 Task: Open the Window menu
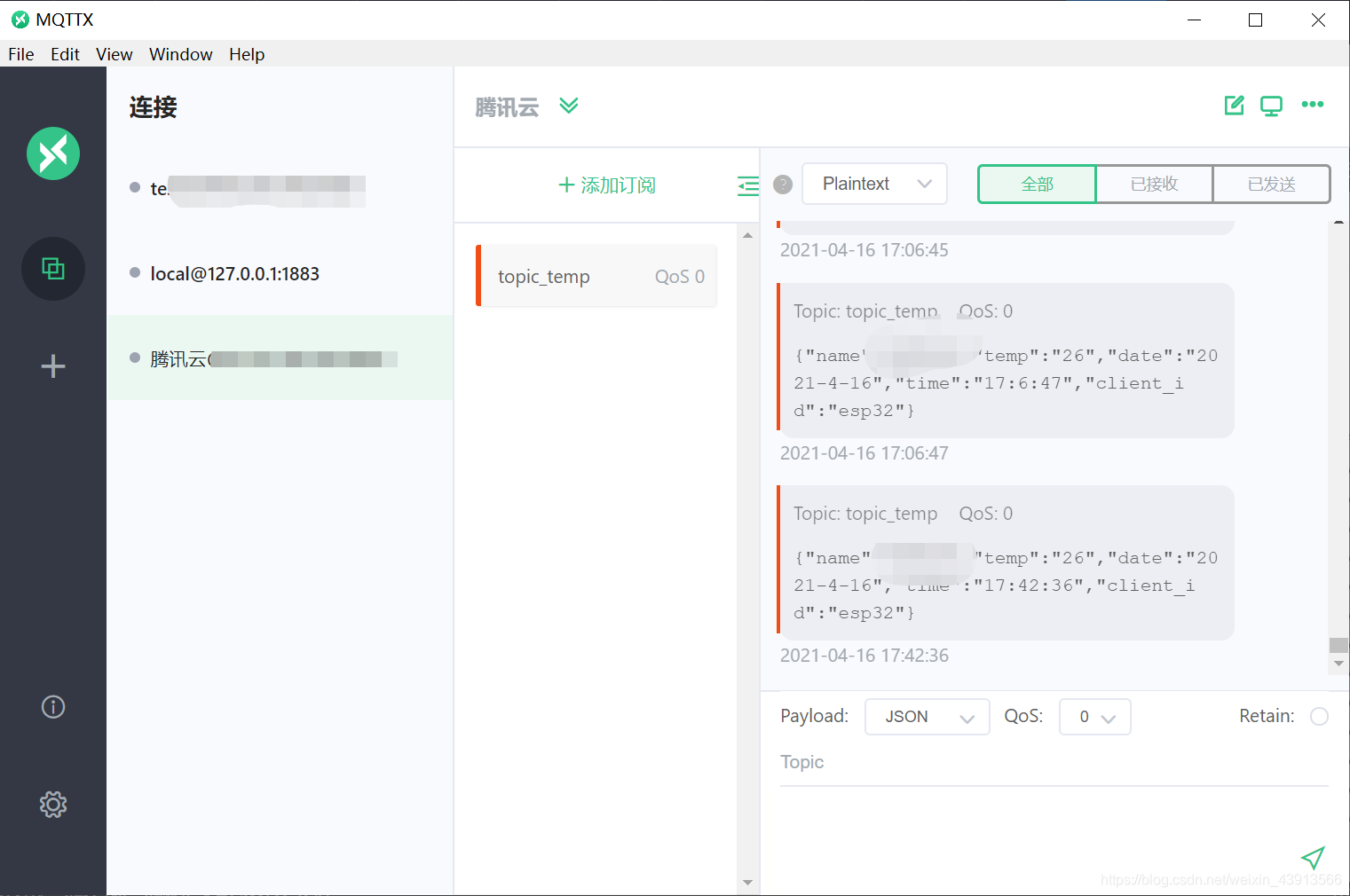pyautogui.click(x=180, y=54)
